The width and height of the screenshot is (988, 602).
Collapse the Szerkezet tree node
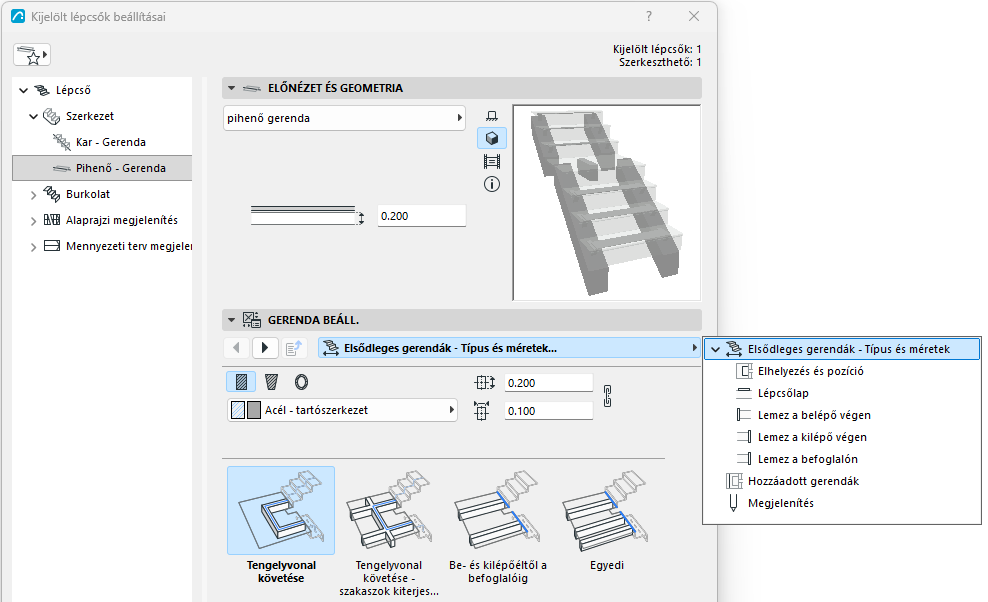[x=33, y=116]
